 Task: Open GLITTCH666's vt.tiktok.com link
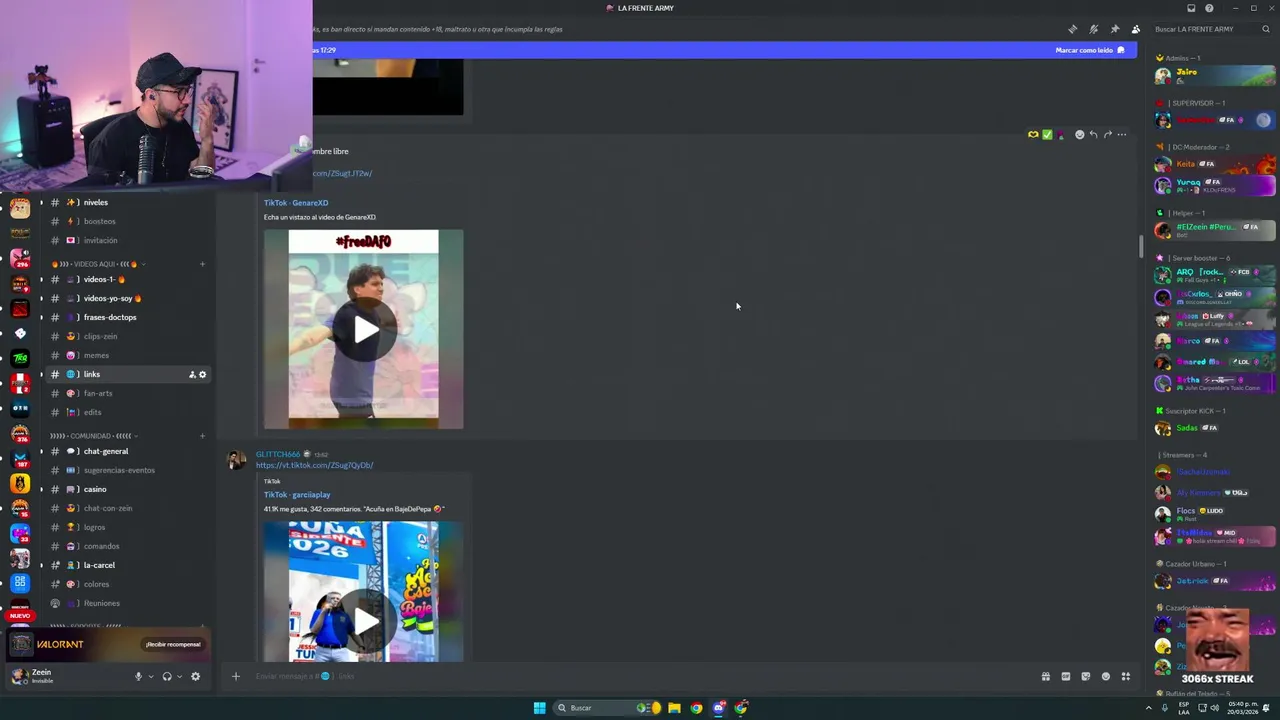pos(314,465)
